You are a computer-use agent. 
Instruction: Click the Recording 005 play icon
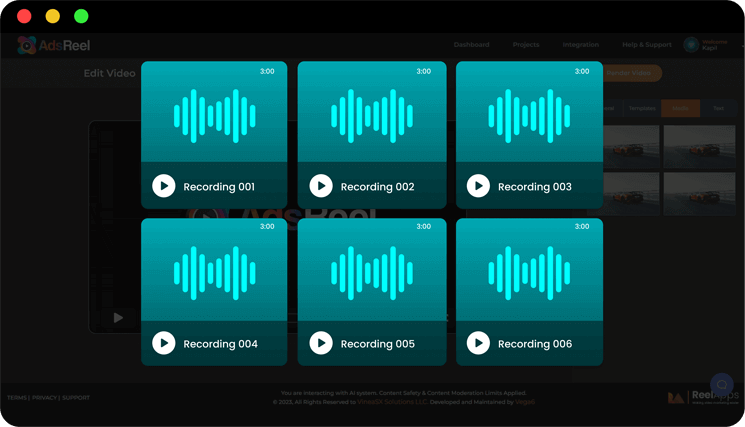click(x=321, y=343)
